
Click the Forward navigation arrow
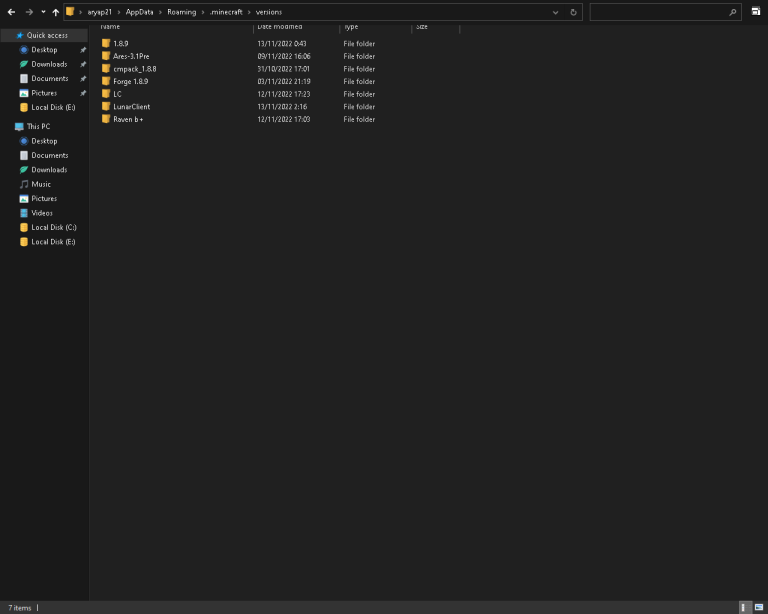(x=29, y=12)
